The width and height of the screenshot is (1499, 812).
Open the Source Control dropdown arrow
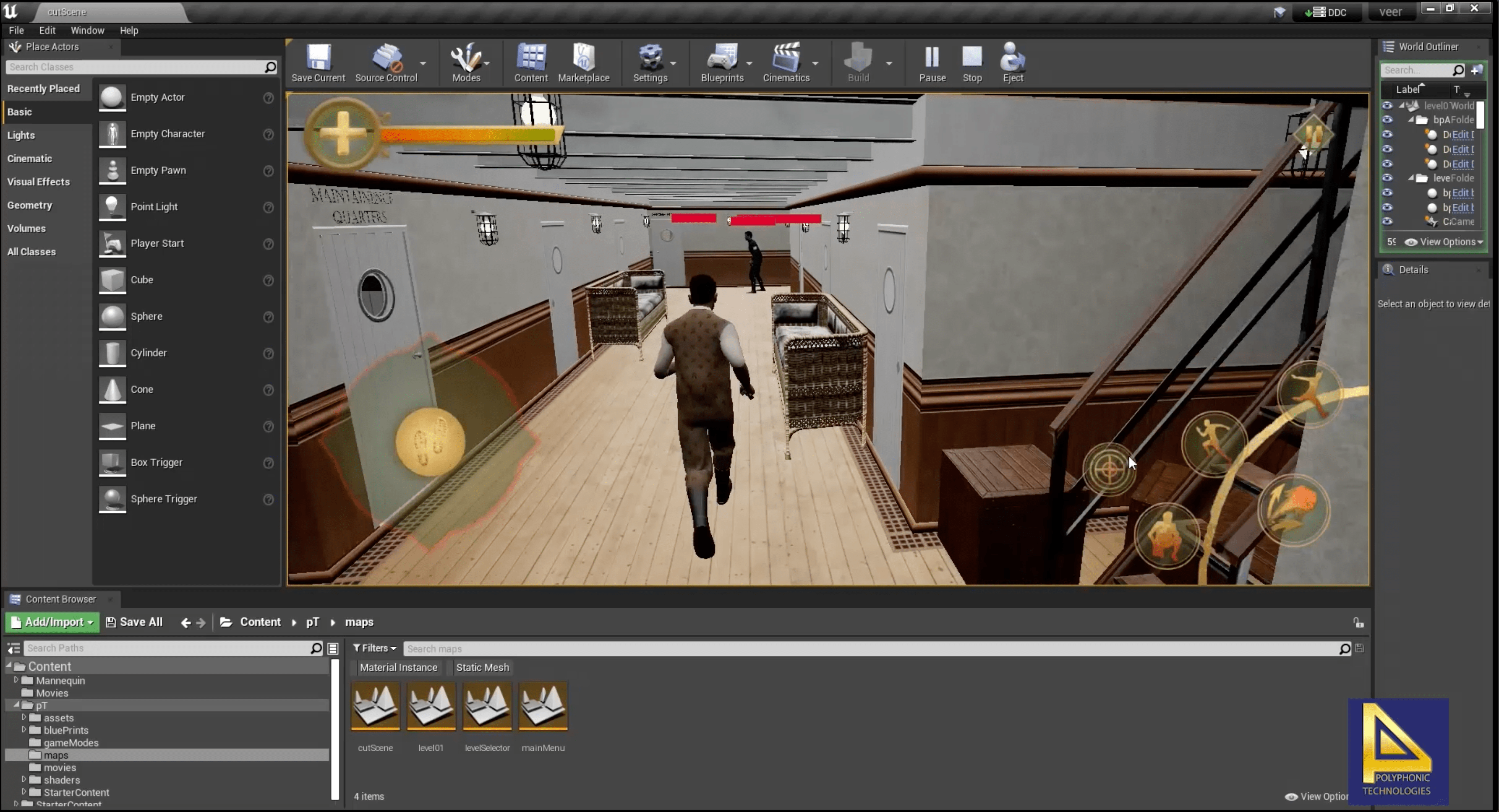click(x=423, y=63)
